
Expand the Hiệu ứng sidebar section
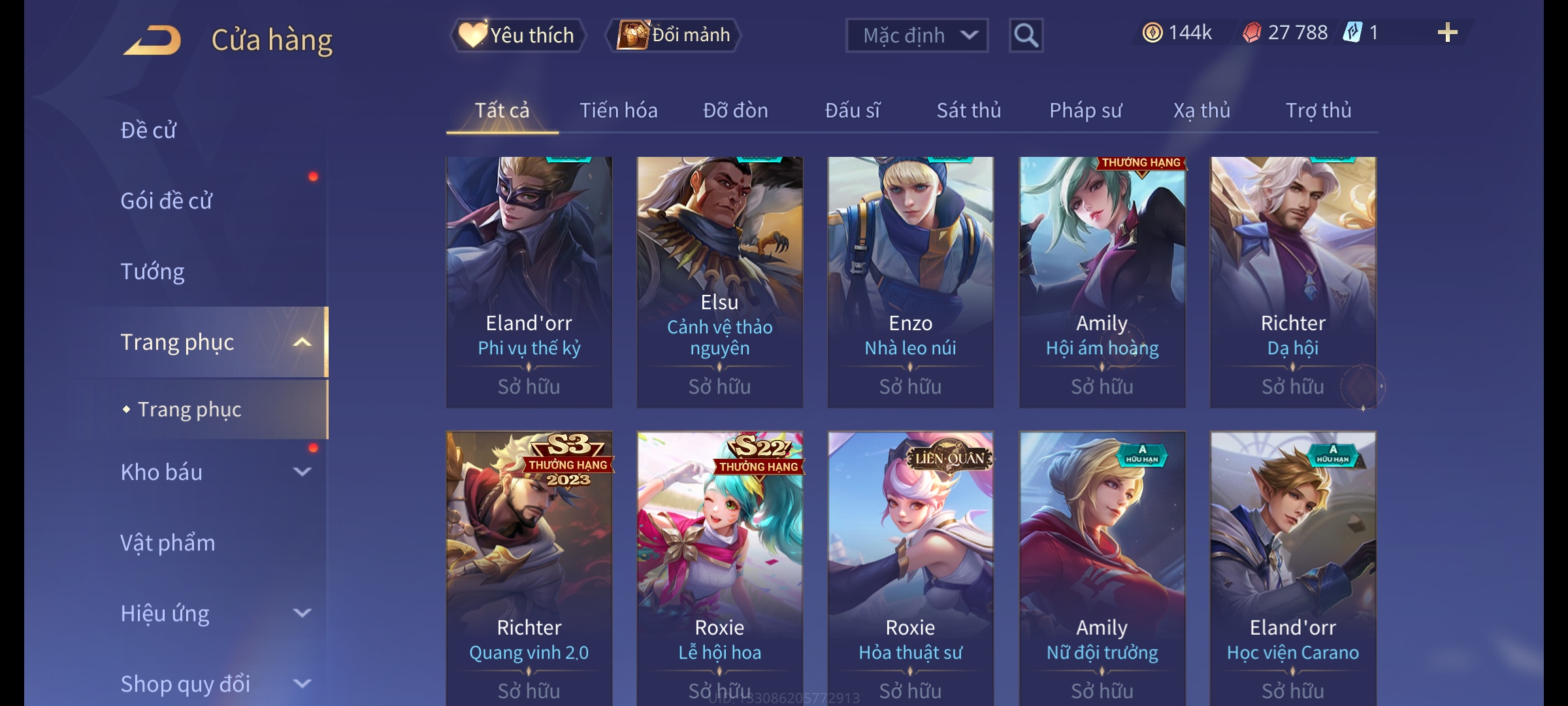[x=302, y=613]
